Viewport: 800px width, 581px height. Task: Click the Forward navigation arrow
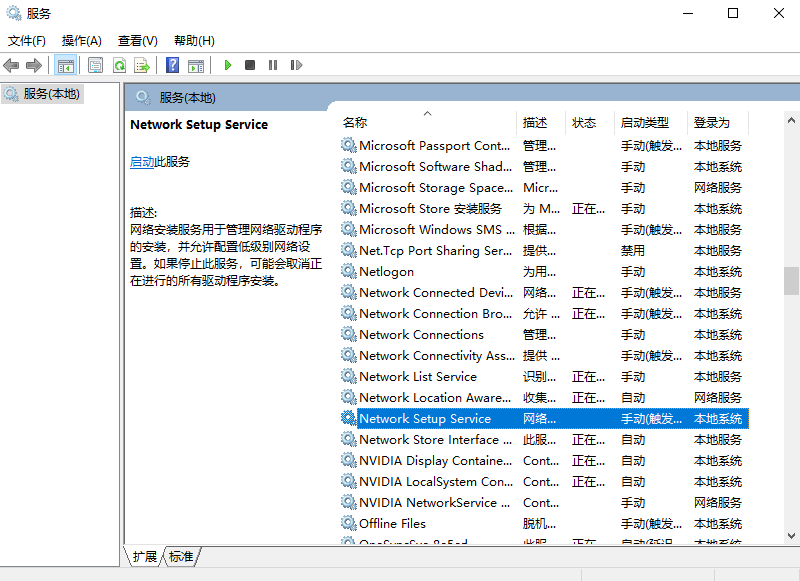click(33, 65)
